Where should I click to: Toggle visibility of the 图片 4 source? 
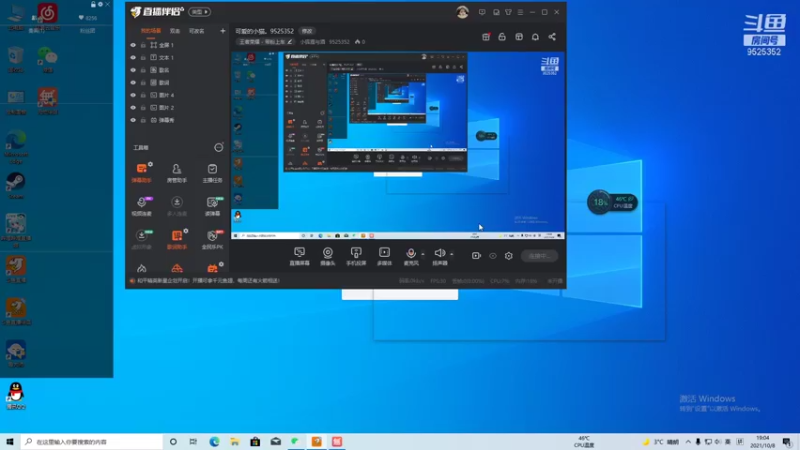point(133,95)
